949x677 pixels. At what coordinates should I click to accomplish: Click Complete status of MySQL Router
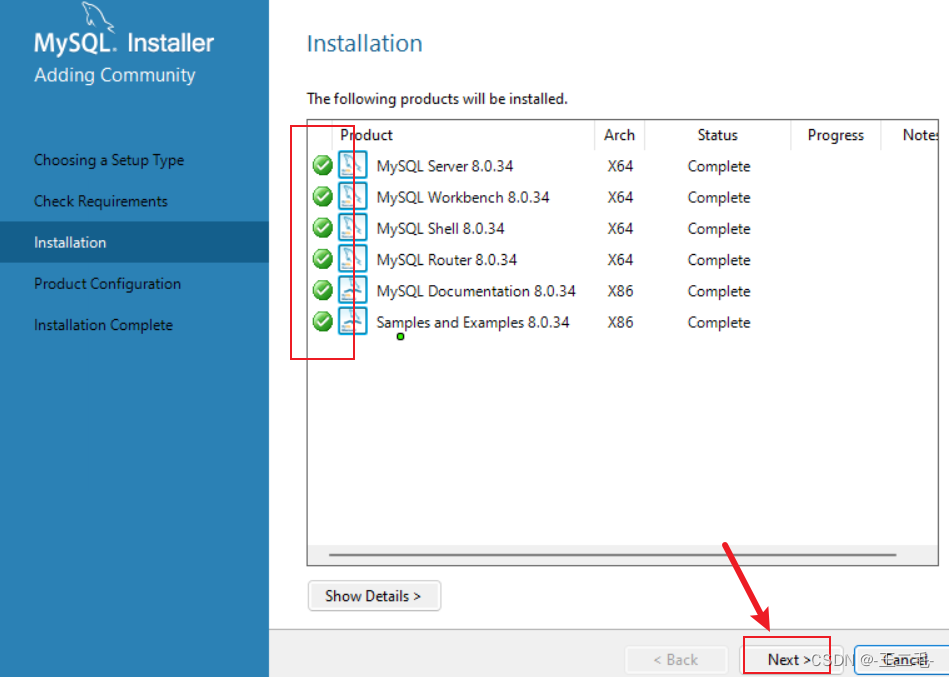[719, 260]
